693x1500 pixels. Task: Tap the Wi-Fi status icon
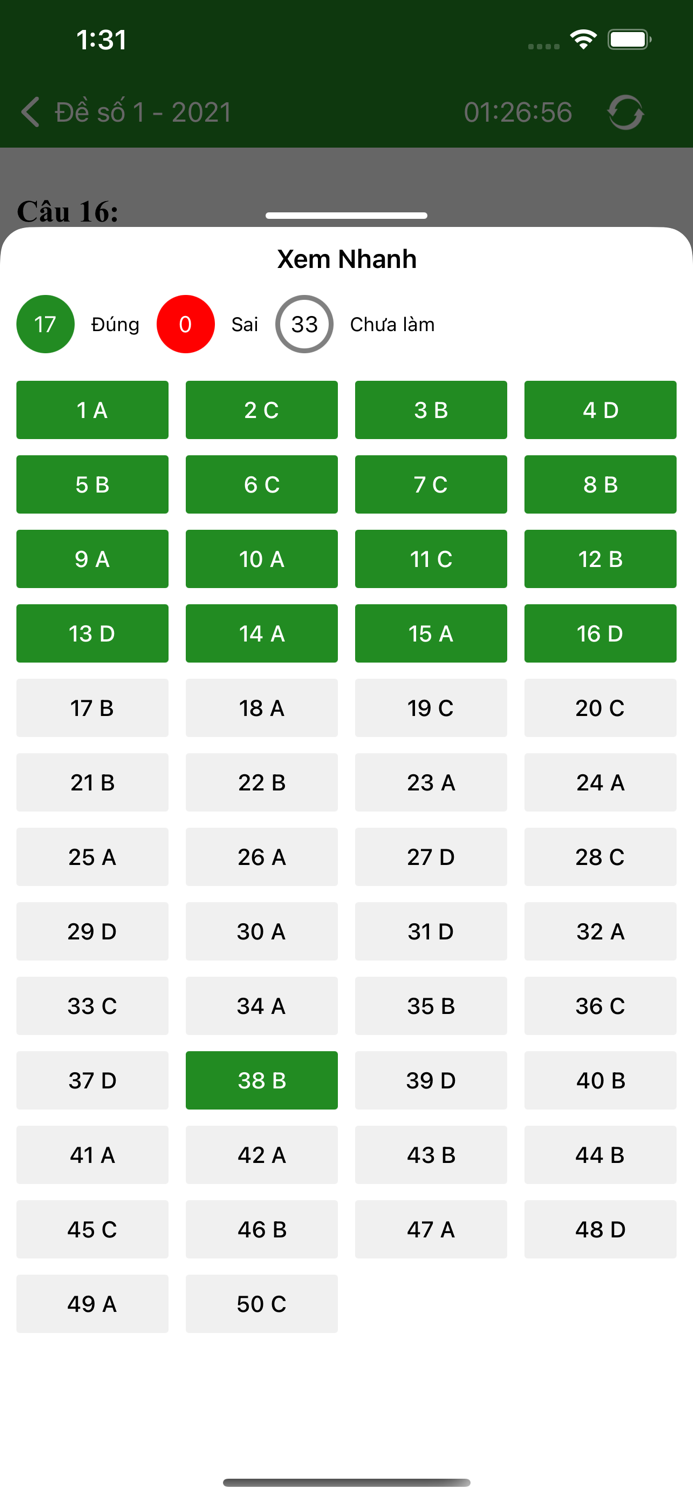583,40
